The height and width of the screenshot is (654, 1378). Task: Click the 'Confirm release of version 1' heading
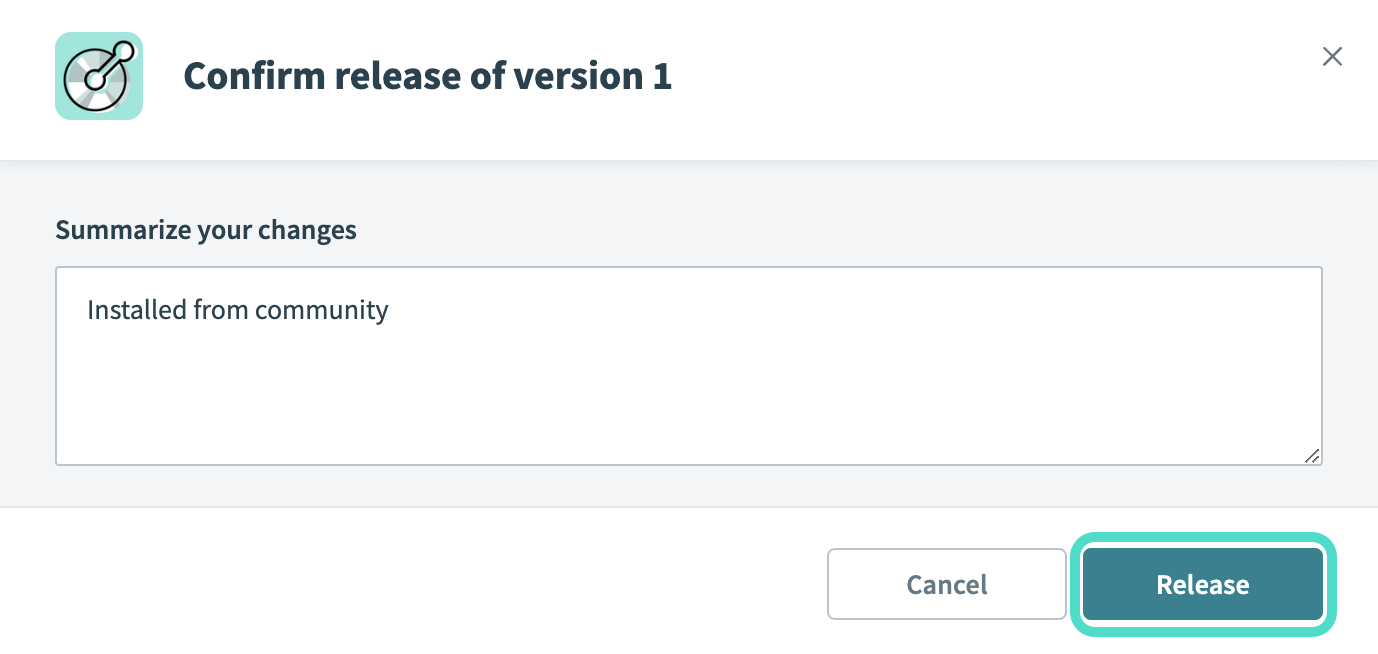427,75
